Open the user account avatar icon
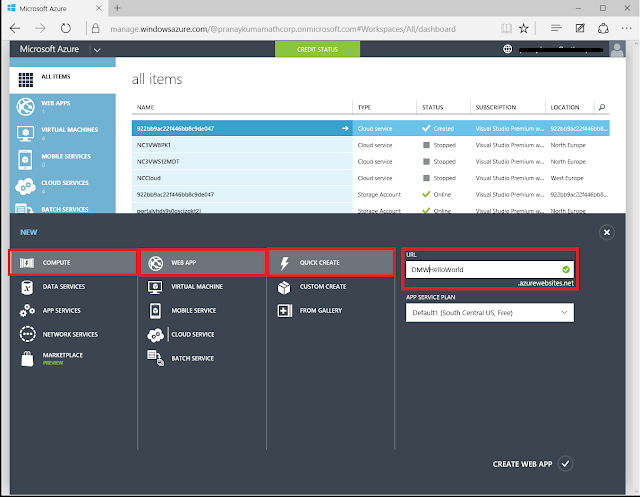The image size is (640, 497). (617, 49)
